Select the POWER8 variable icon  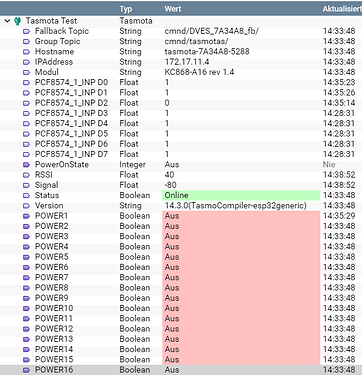(26, 288)
